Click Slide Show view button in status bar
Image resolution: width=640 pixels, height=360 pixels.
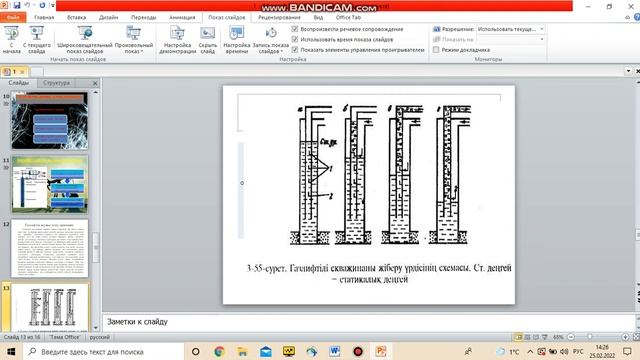544,337
